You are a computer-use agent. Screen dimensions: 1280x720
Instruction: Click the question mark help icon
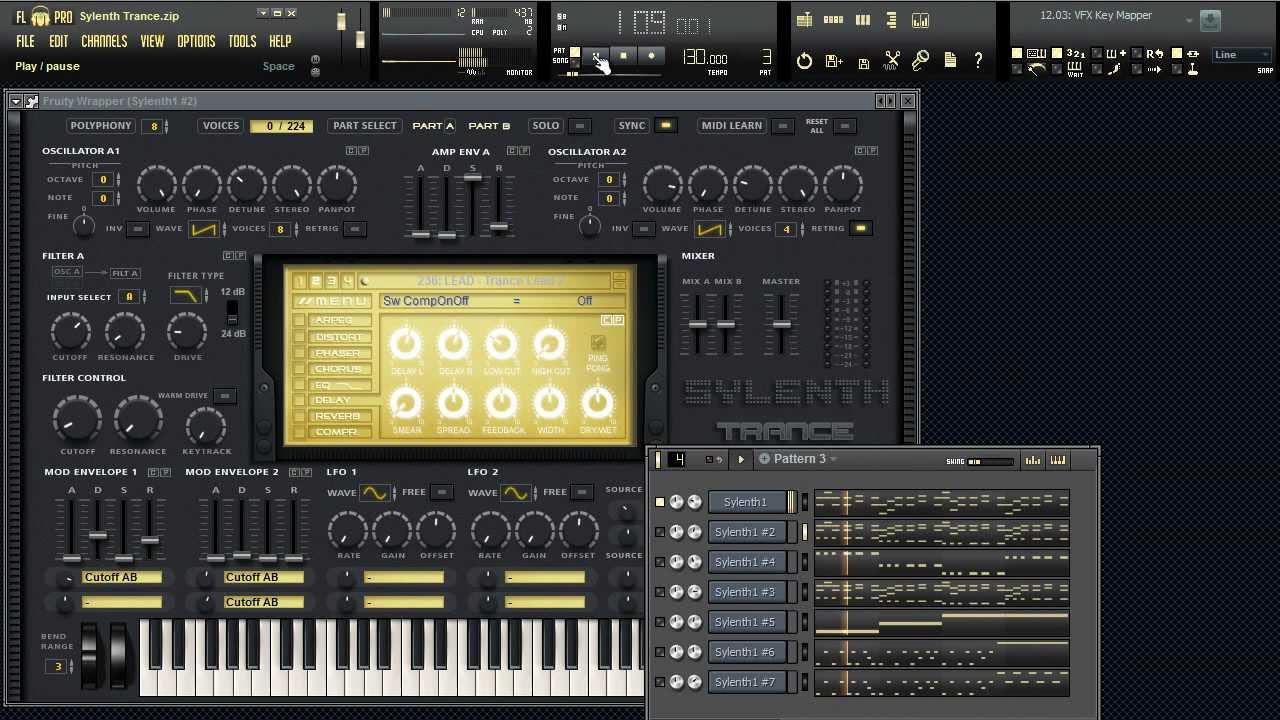click(x=978, y=60)
